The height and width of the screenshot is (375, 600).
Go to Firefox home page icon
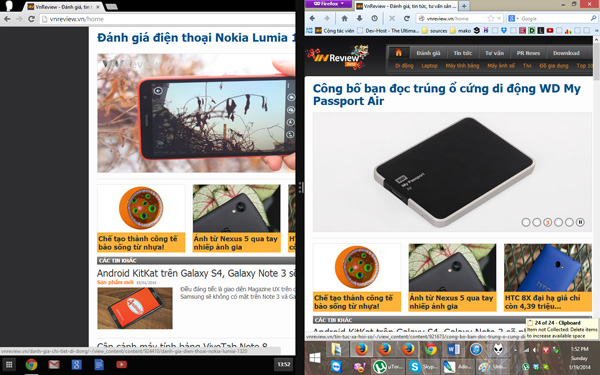click(344, 18)
